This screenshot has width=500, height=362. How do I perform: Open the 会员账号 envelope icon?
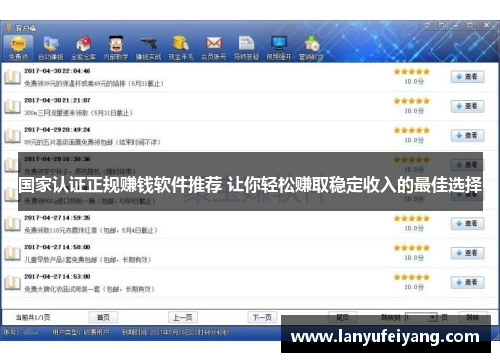(213, 48)
